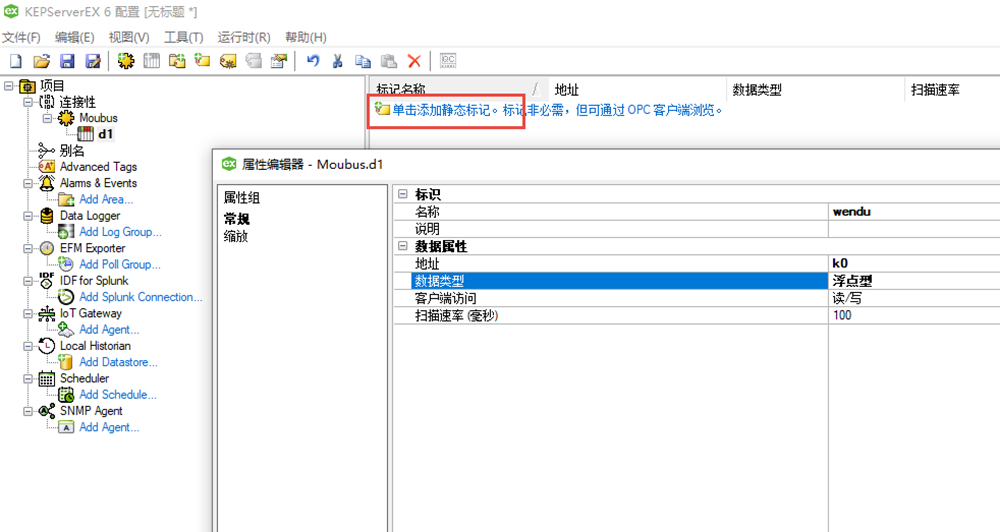The height and width of the screenshot is (532, 1000).
Task: Open the 工具(T) menu
Action: coord(184,38)
